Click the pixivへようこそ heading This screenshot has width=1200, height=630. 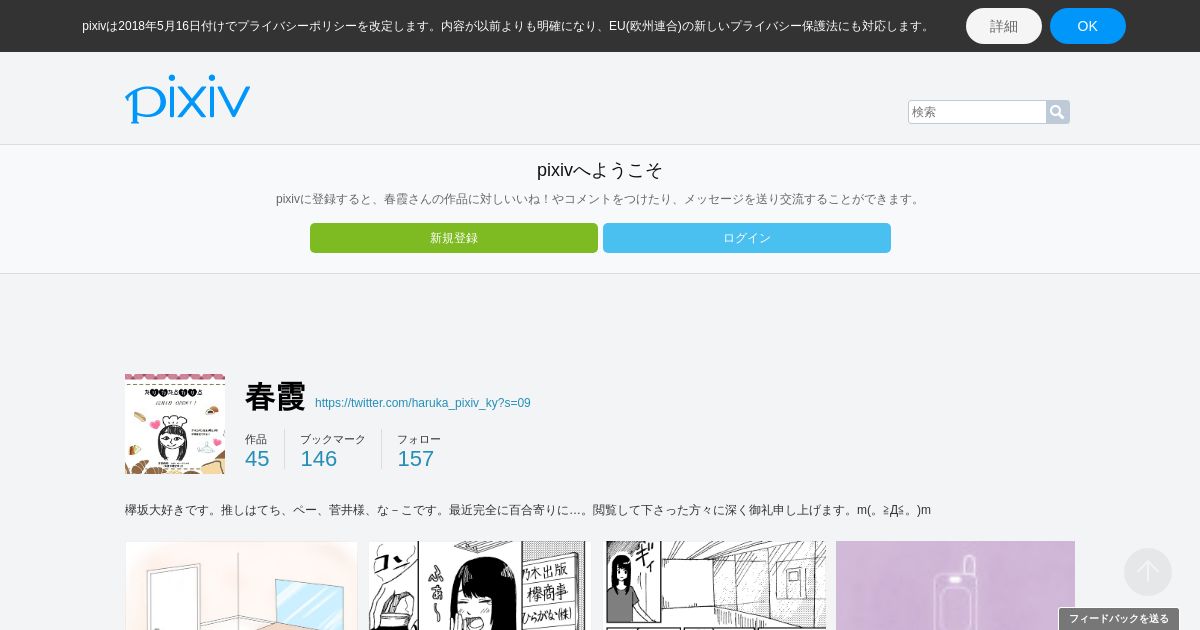click(x=600, y=170)
